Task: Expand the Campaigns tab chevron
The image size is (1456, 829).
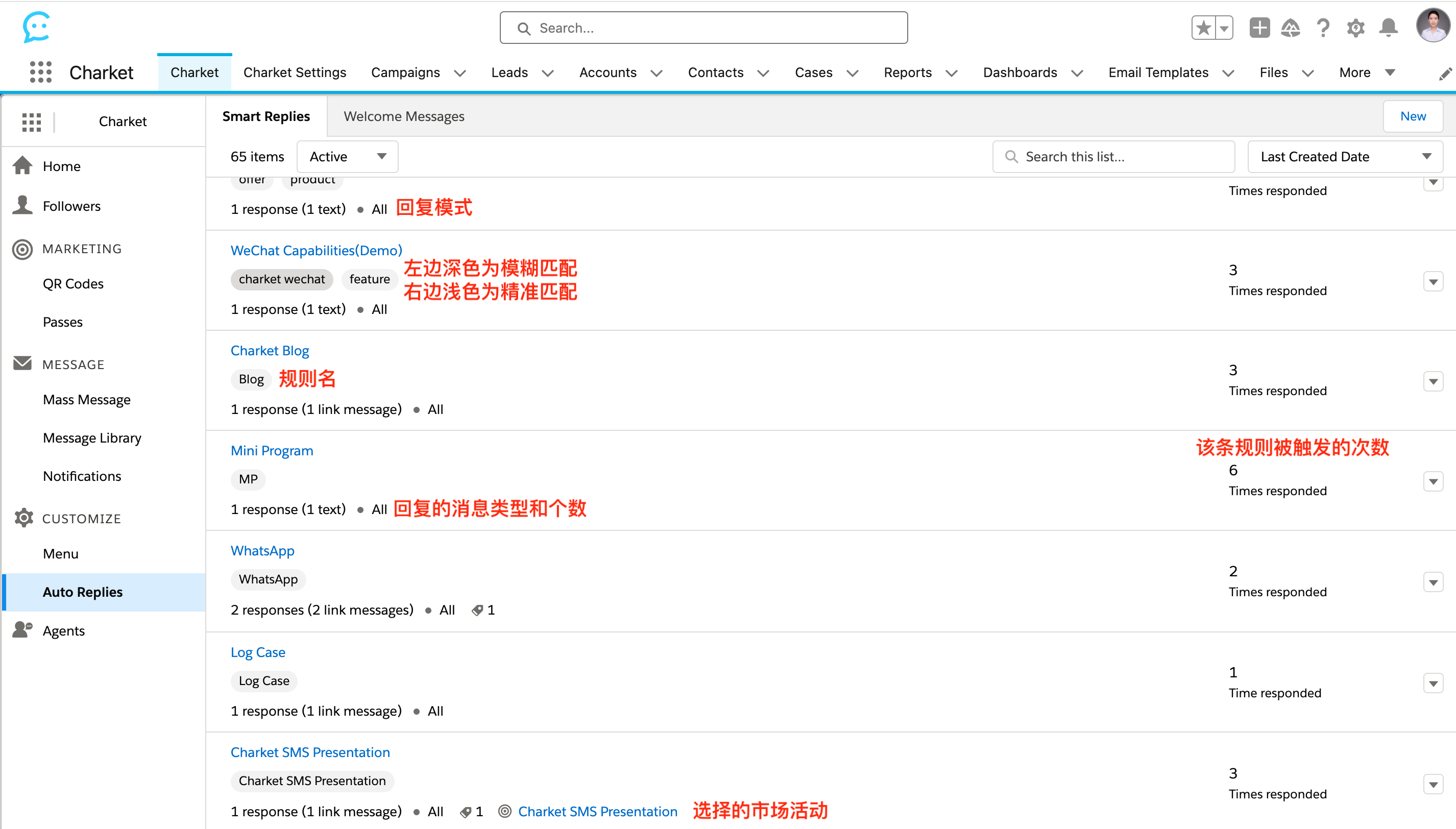Action: (459, 74)
